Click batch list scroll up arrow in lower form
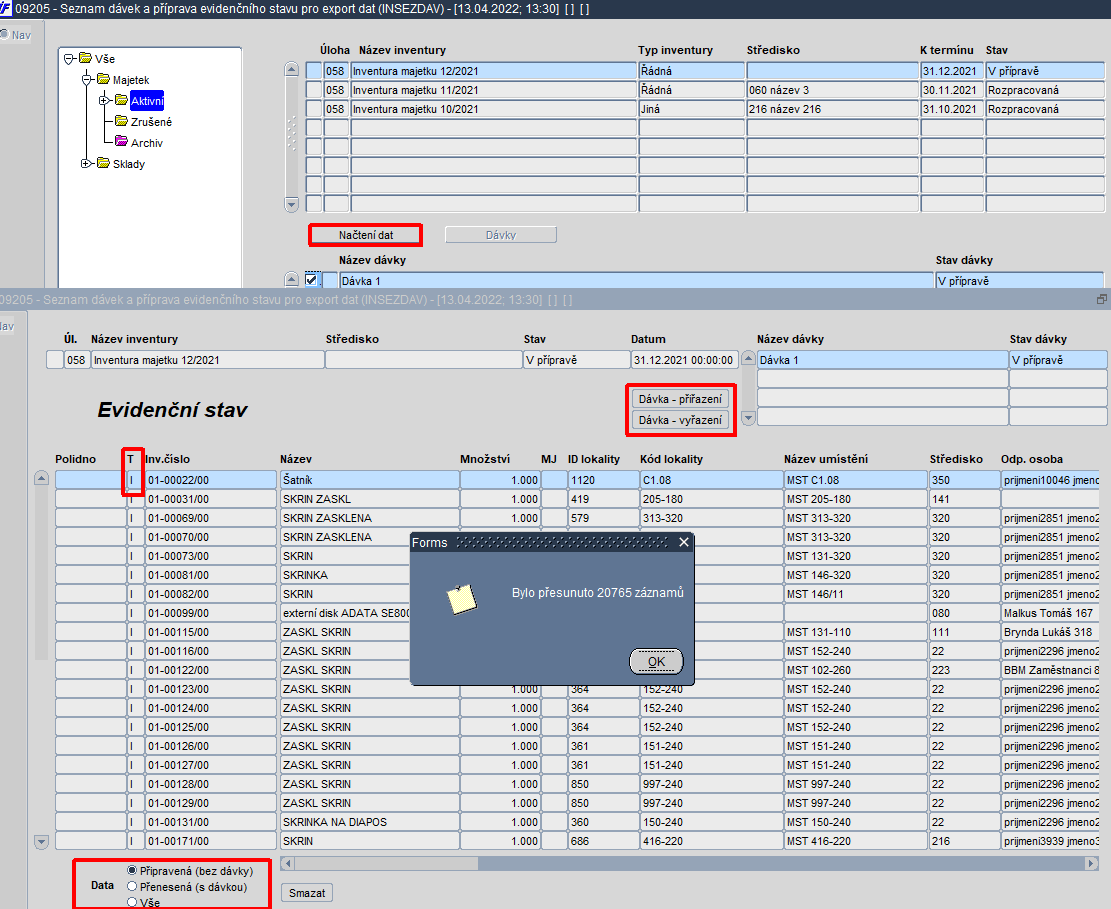The image size is (1111, 909). 748,358
